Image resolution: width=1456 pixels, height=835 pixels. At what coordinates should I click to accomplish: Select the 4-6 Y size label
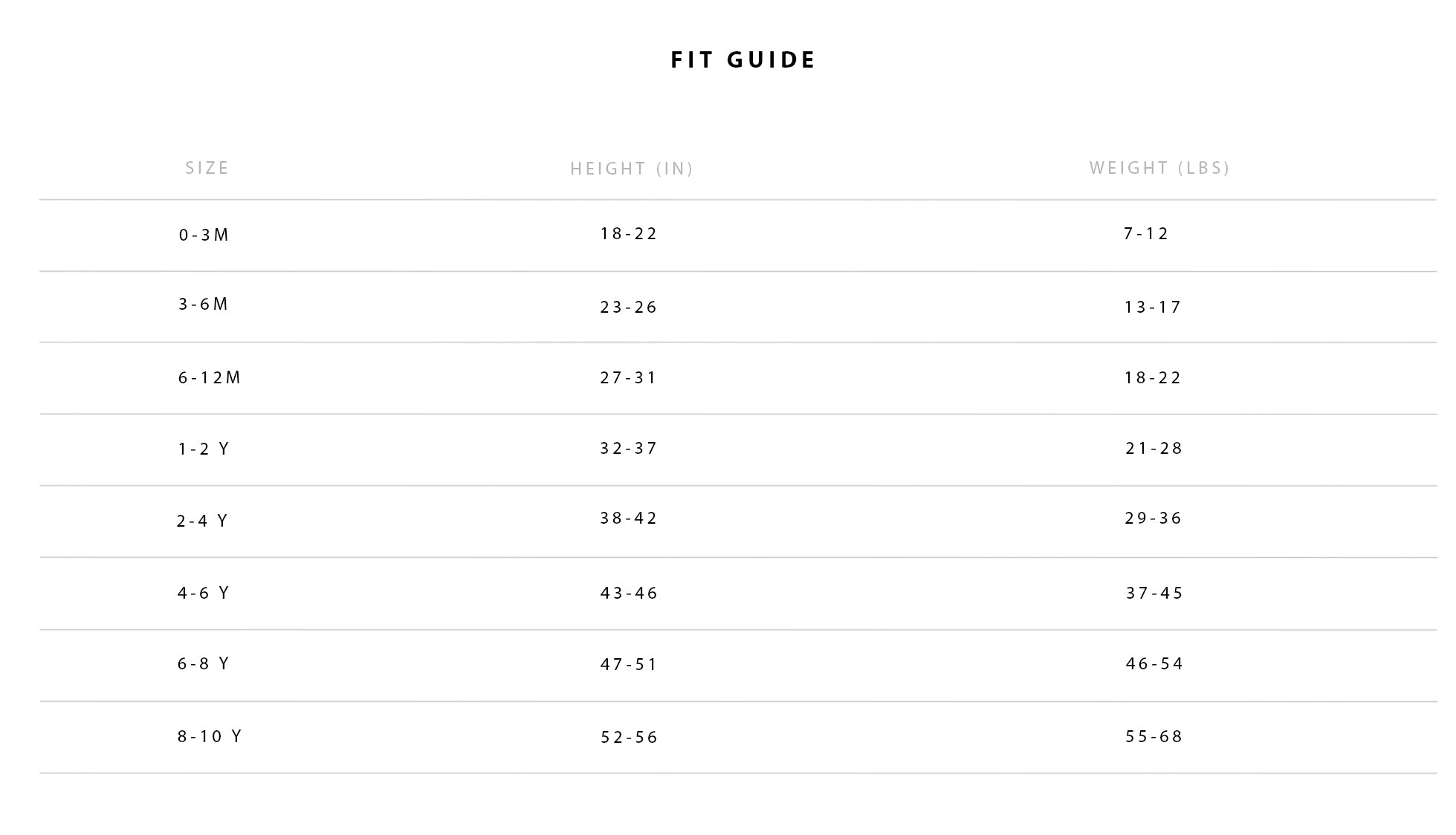click(204, 593)
